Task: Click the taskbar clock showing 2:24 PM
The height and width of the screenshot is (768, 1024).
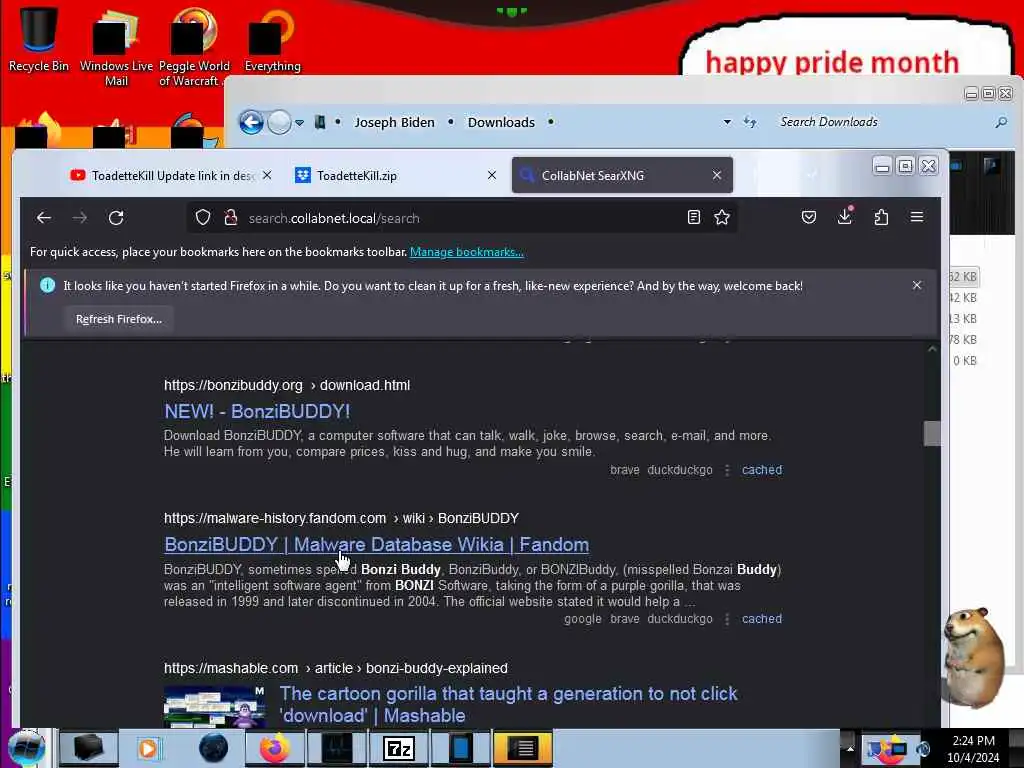Action: click(x=973, y=749)
